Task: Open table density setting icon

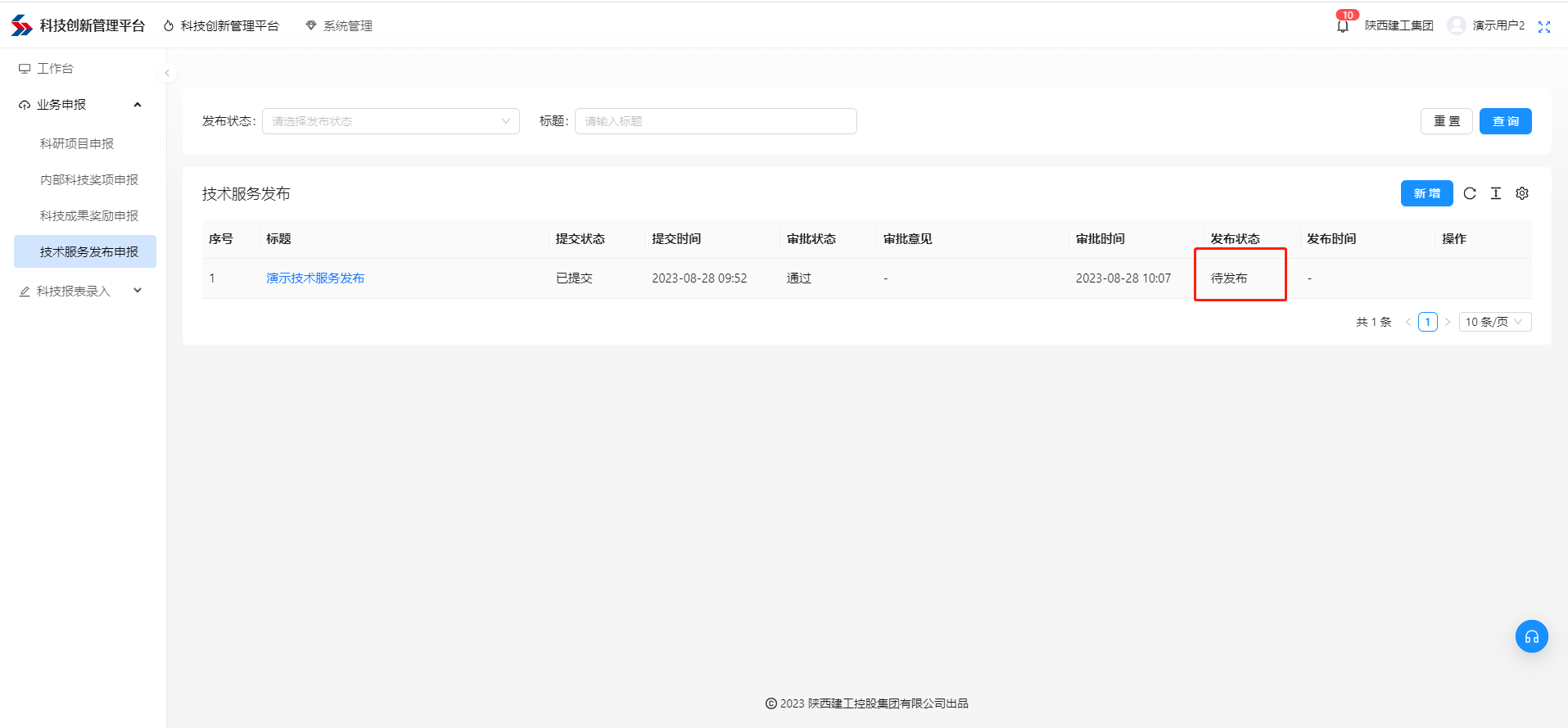Action: coord(1496,193)
